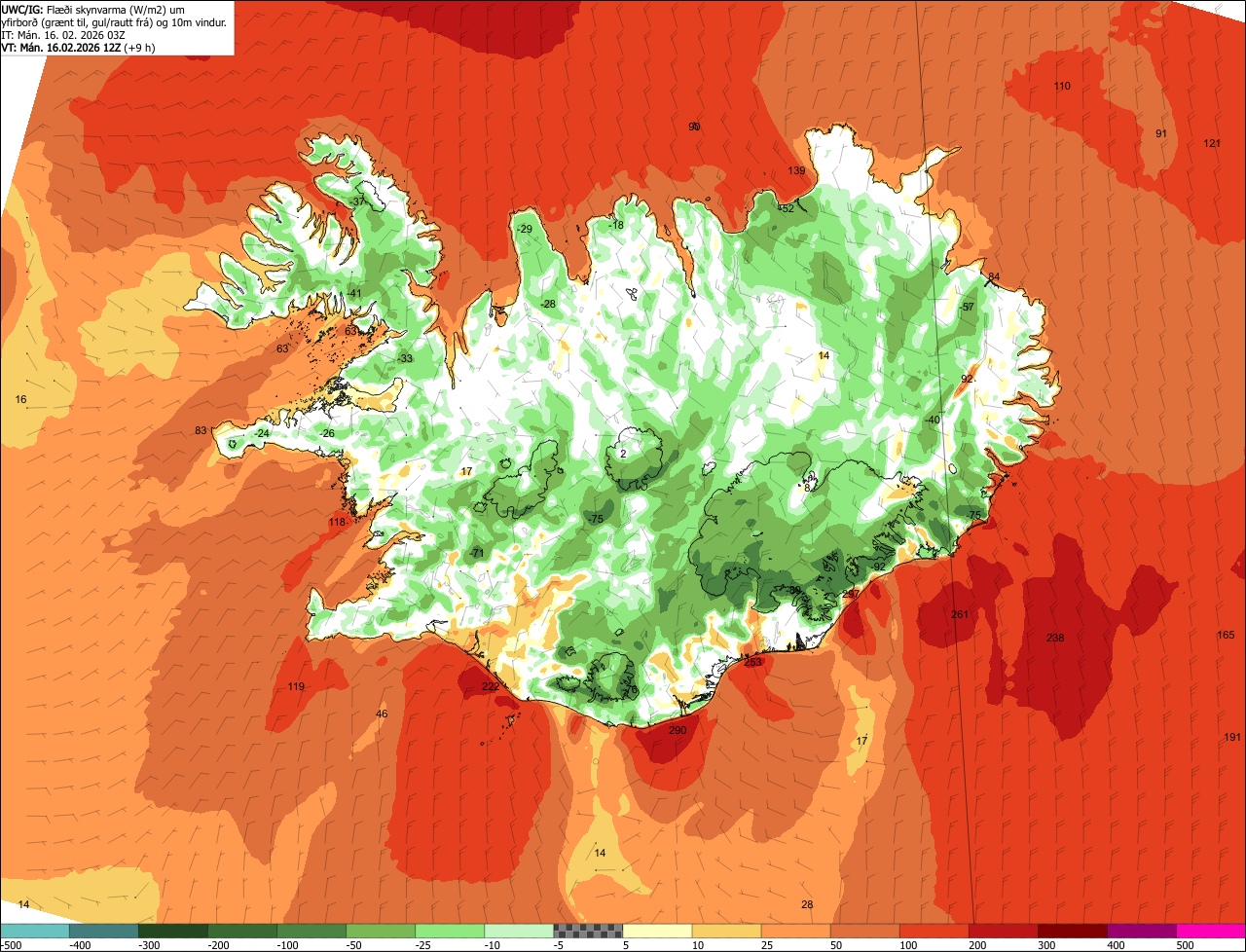Viewport: 1246px width, 952px height.
Task: Click the map value -26
Action: pos(327,434)
